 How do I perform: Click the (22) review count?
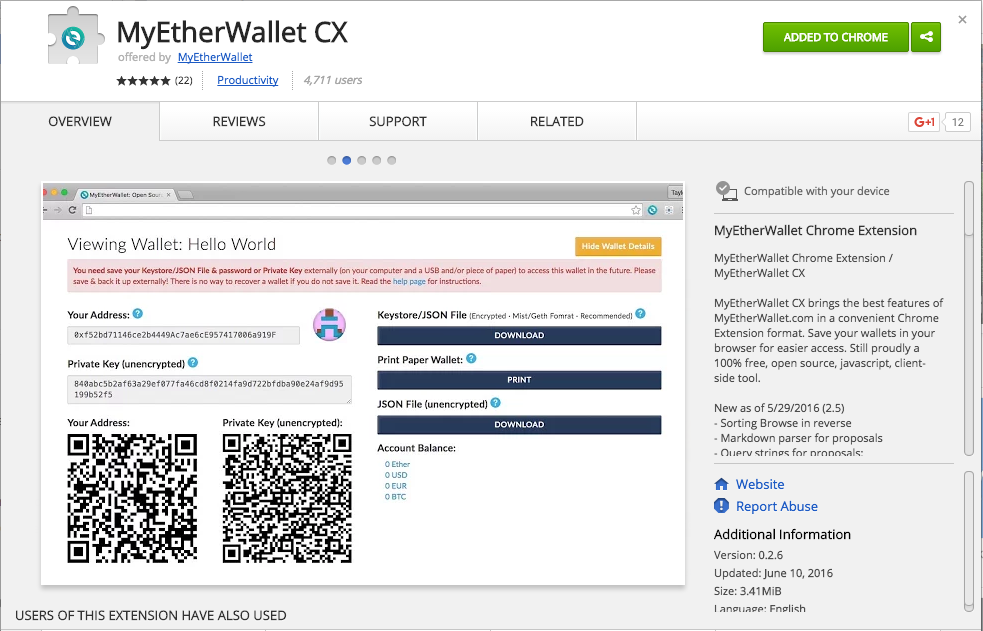tap(184, 80)
